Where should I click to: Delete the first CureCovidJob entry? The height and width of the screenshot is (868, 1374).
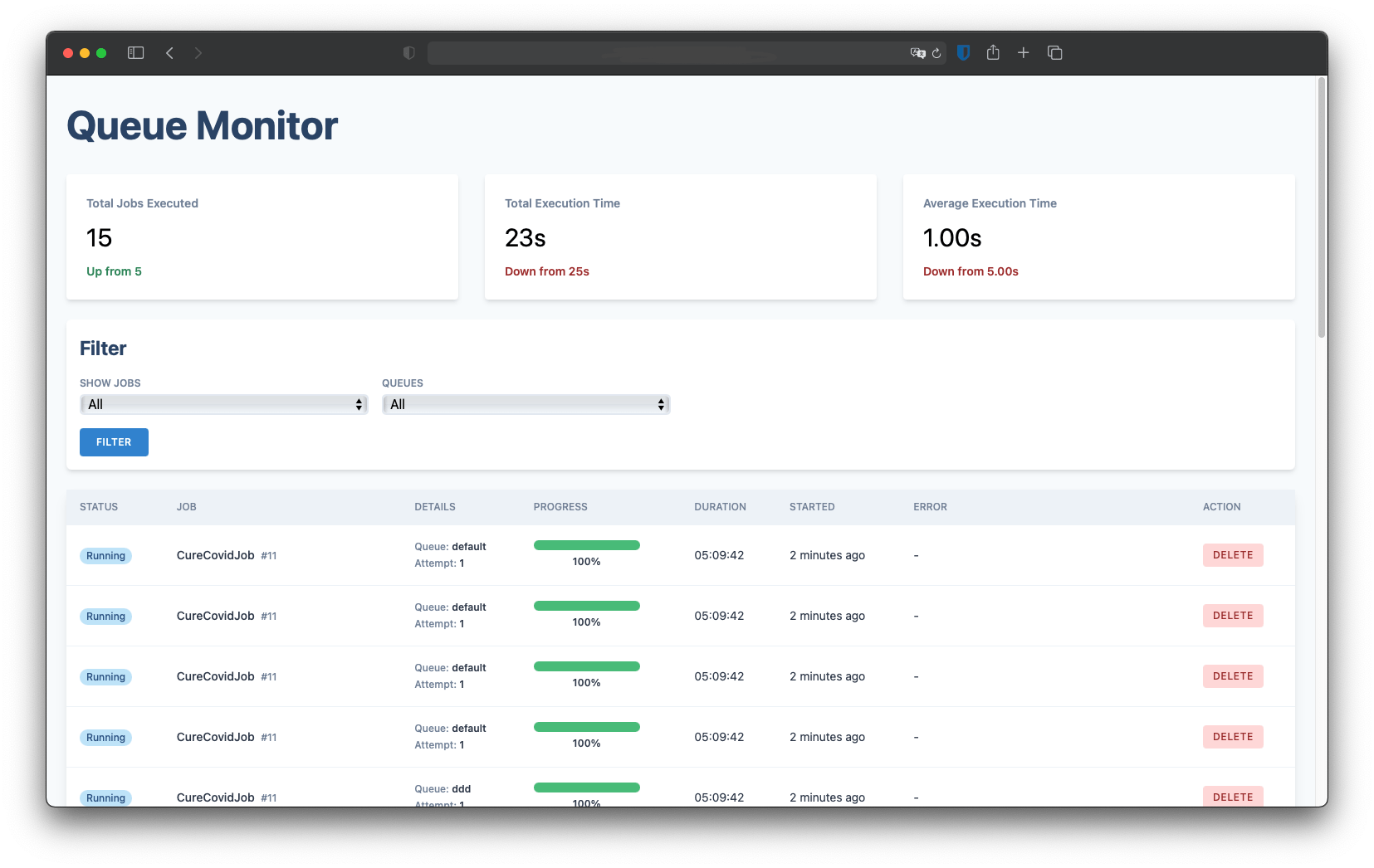[x=1233, y=555]
